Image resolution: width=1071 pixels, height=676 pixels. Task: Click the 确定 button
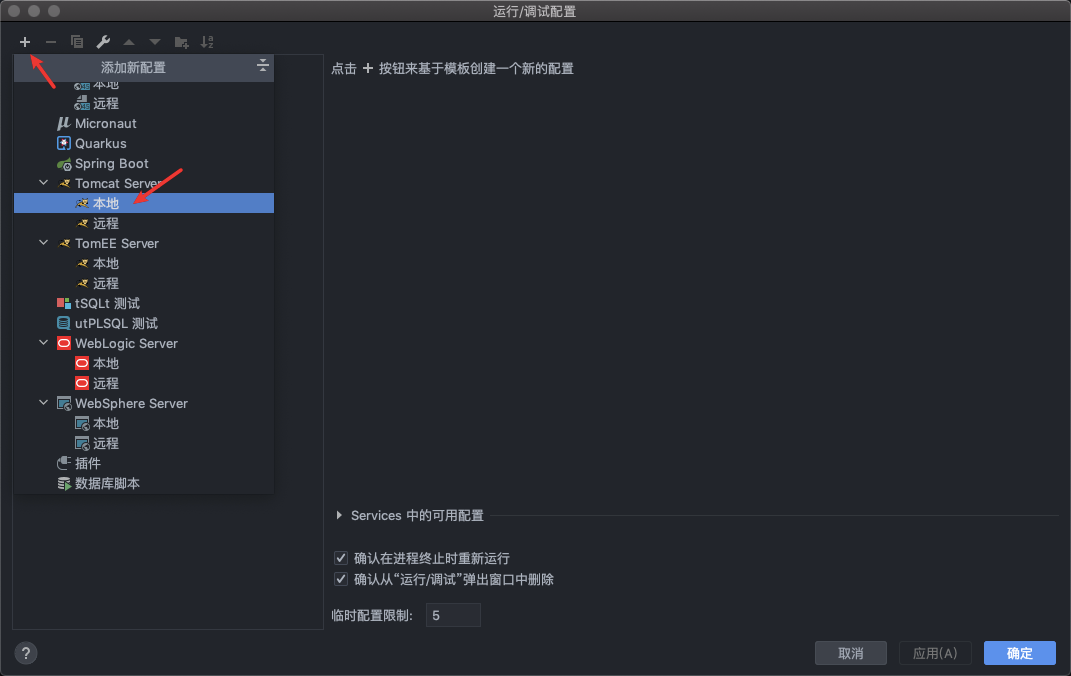pos(1020,653)
